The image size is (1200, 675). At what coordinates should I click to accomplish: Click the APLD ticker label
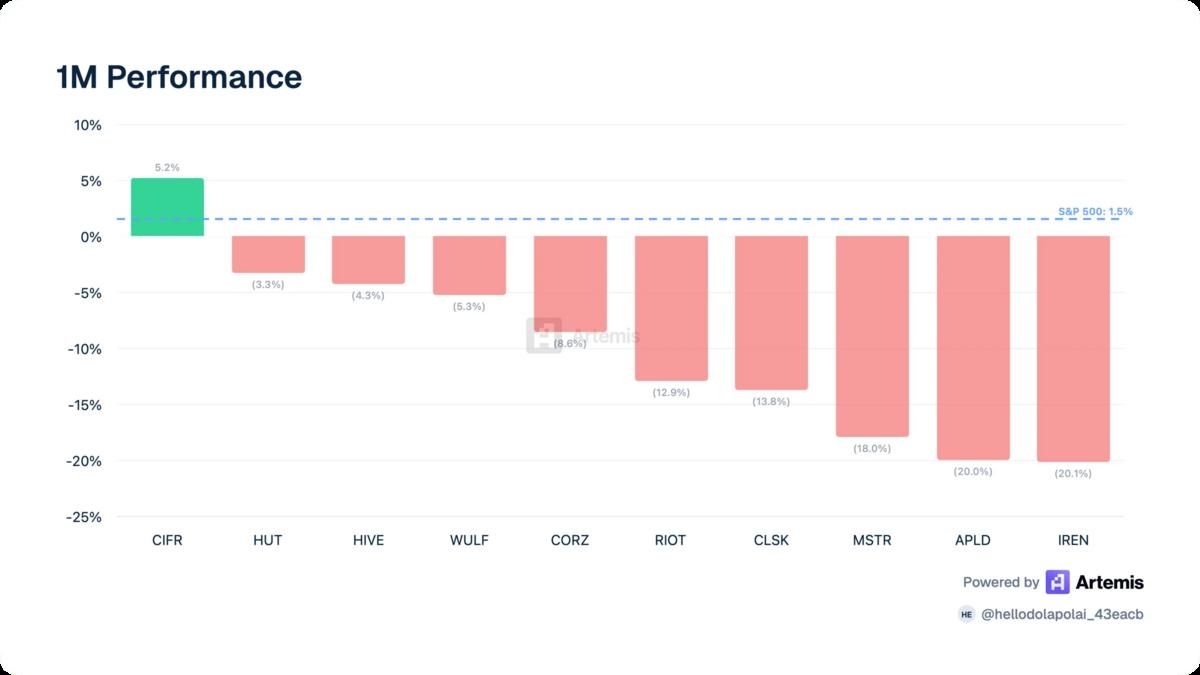972,540
